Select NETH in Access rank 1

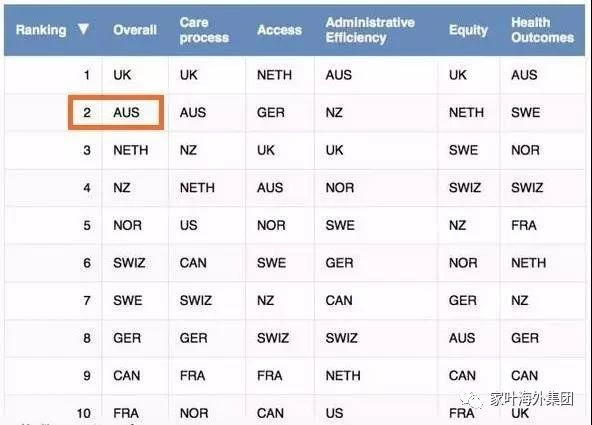274,75
